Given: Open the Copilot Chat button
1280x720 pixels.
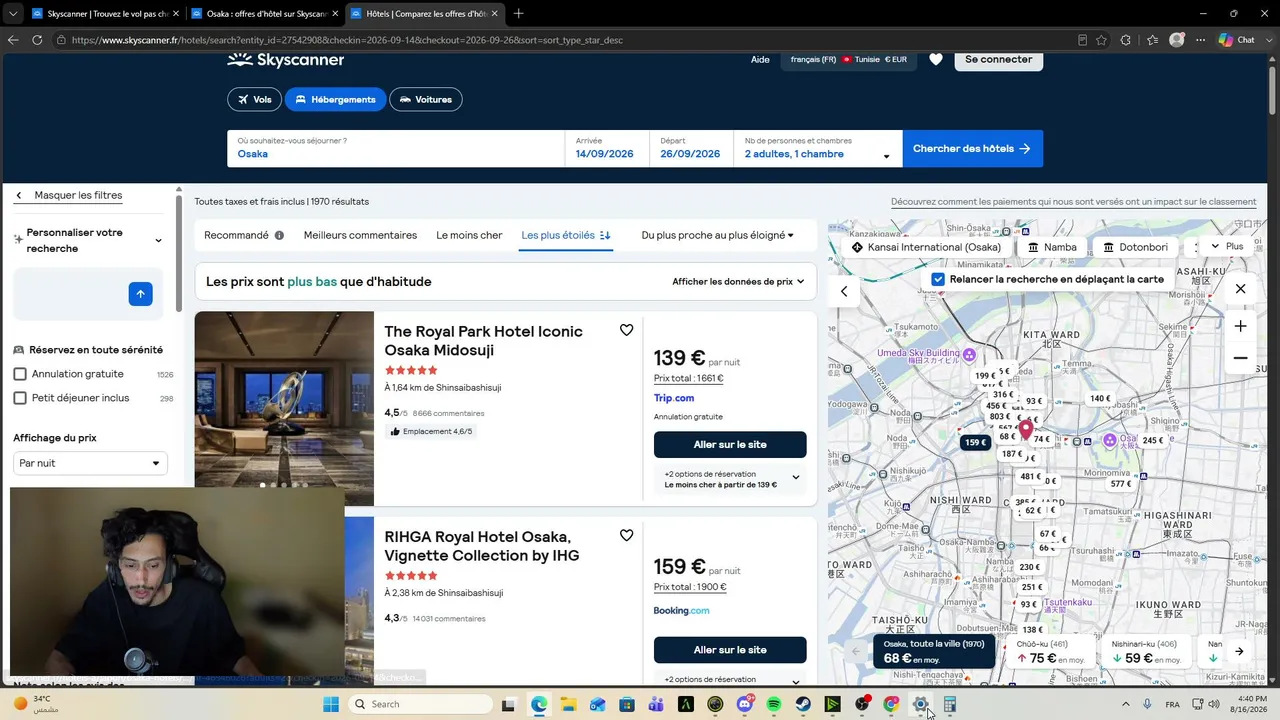Looking at the screenshot, I should [x=1237, y=40].
